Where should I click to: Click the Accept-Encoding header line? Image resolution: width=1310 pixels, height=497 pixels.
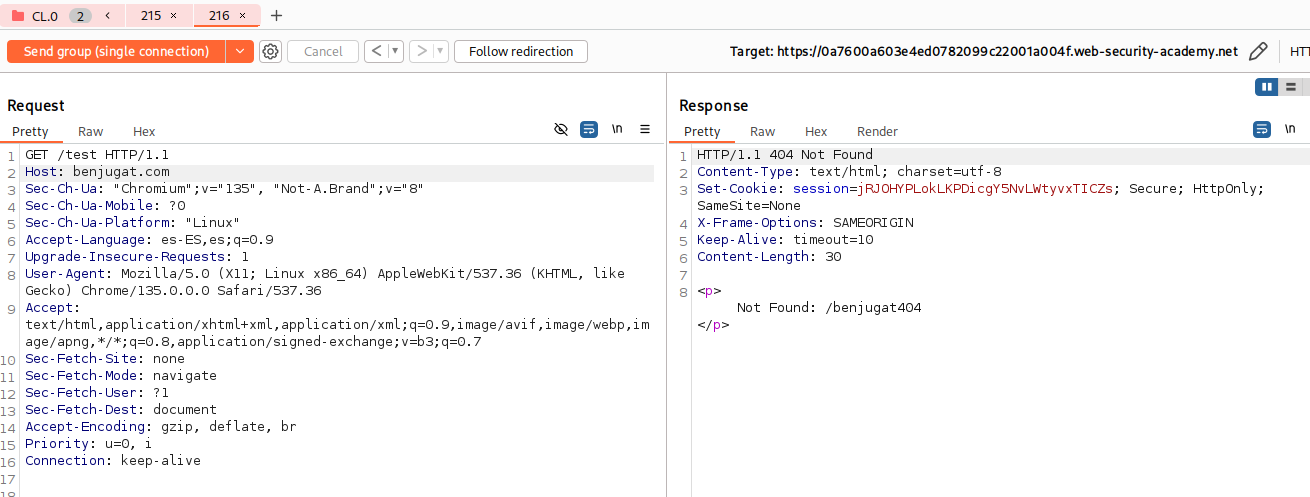(161, 427)
